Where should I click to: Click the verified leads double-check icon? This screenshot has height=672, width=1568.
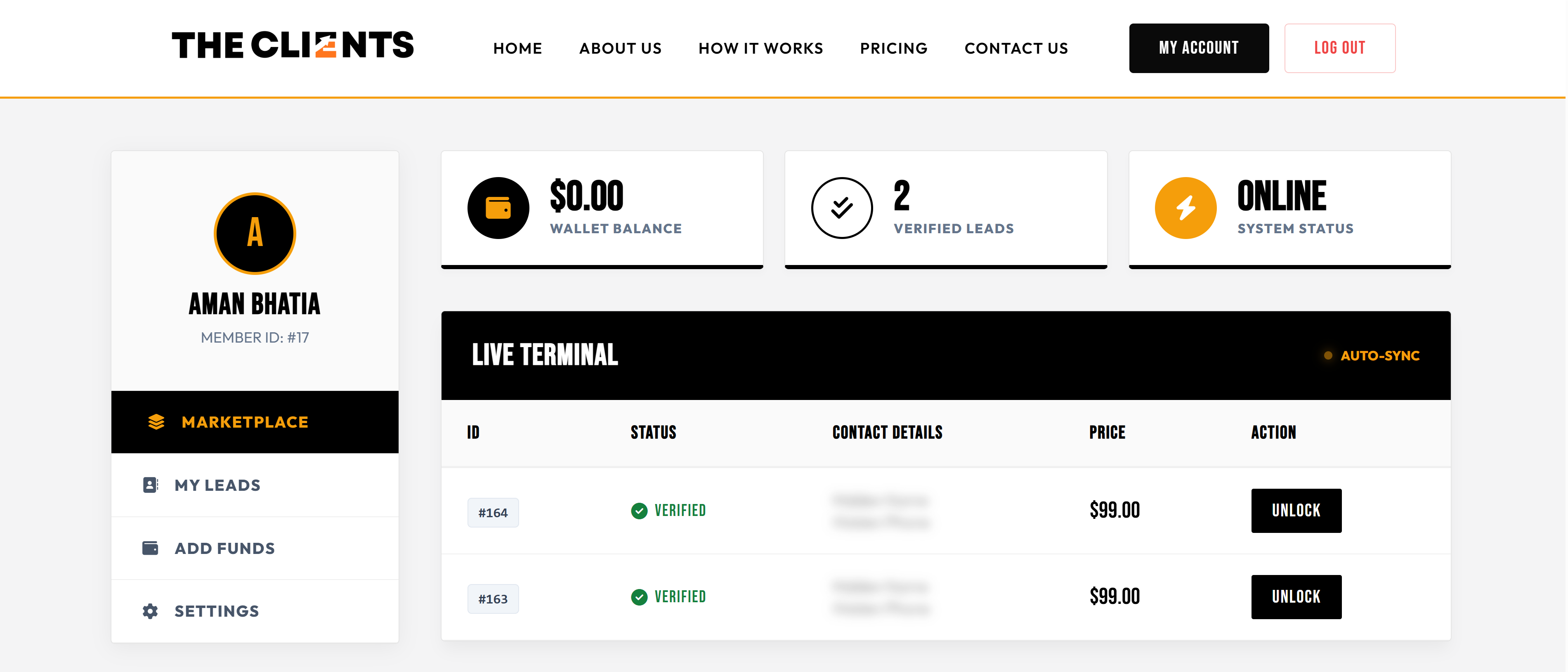842,208
